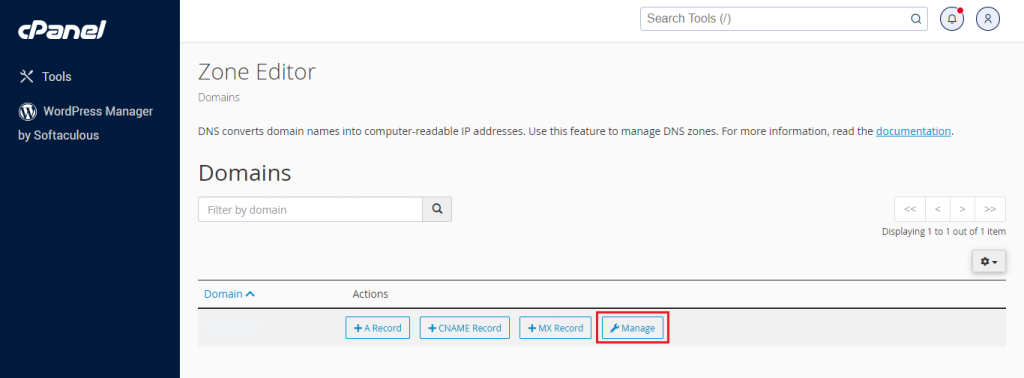Image resolution: width=1024 pixels, height=378 pixels.
Task: Click the Search Tools magnifier icon
Action: point(916,19)
